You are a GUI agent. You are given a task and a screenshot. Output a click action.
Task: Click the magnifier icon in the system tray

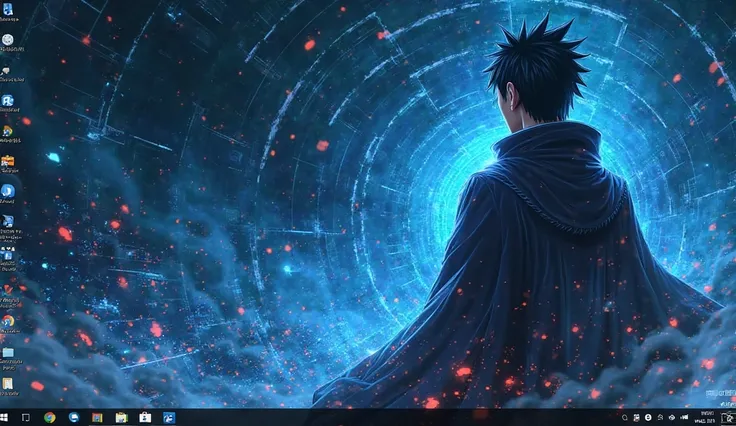click(625, 417)
